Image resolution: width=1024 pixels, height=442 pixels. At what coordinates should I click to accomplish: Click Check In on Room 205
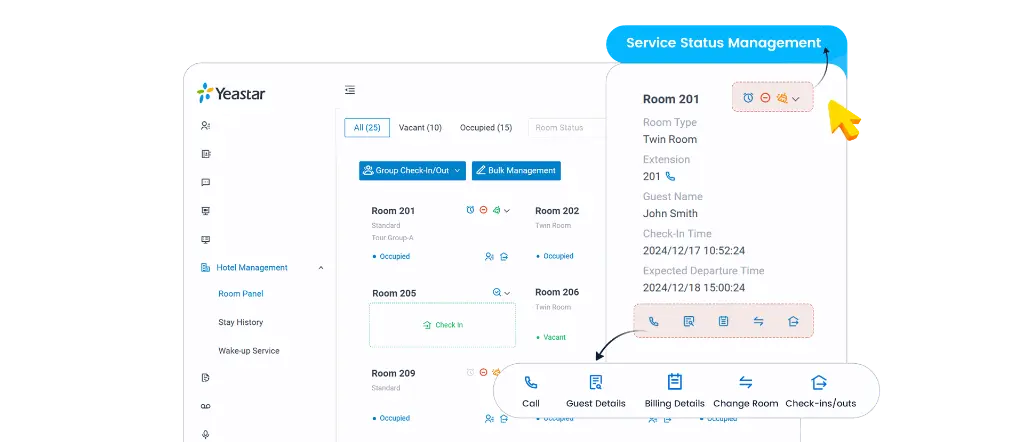[443, 324]
